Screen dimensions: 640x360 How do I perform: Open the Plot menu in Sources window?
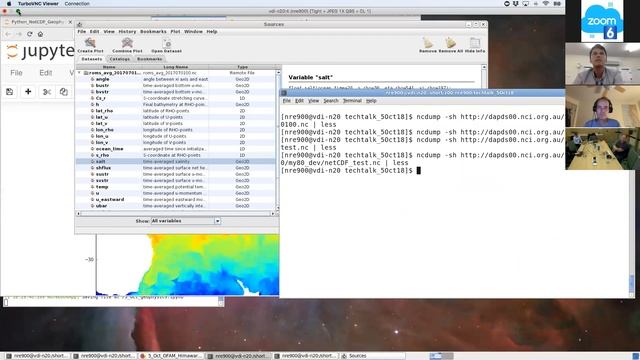coord(175,31)
